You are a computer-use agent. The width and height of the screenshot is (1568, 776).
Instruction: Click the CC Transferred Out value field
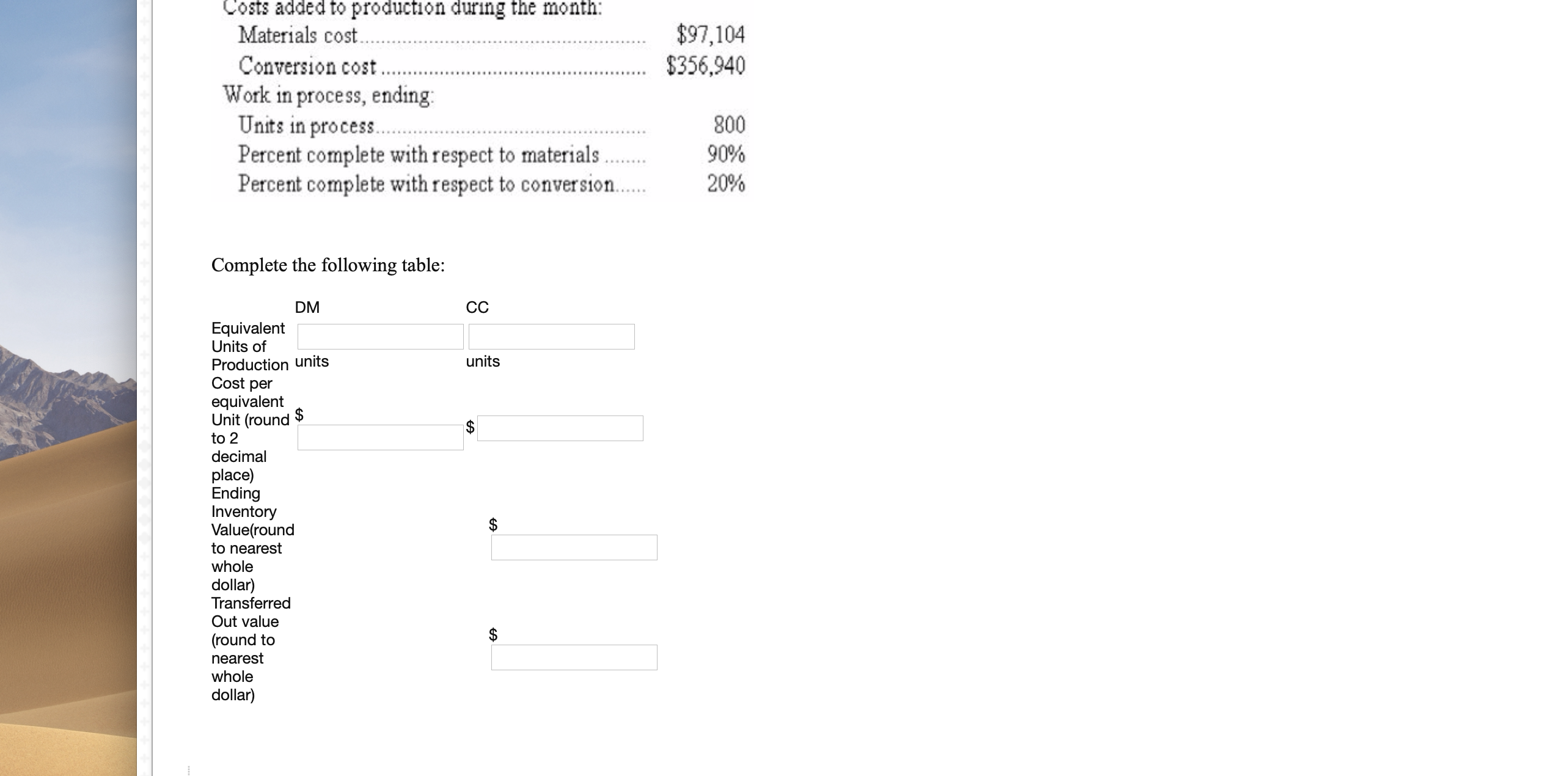[573, 657]
